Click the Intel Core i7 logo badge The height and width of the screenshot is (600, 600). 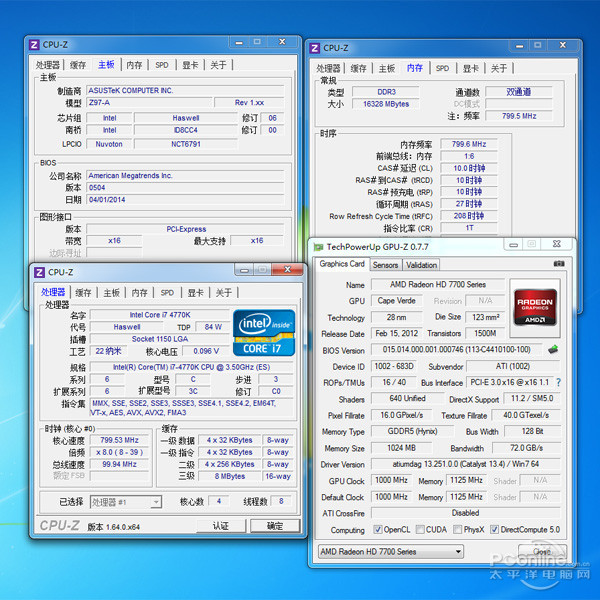point(264,333)
